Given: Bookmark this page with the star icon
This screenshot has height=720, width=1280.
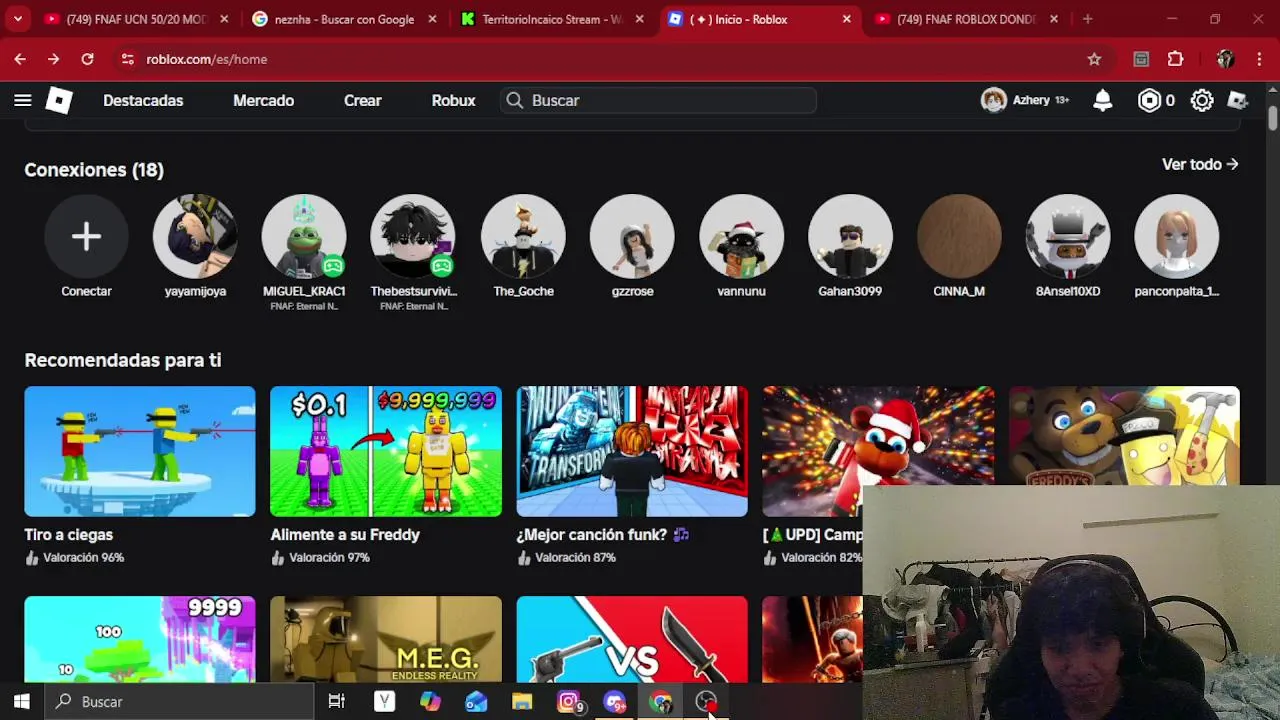Looking at the screenshot, I should click(x=1094, y=59).
